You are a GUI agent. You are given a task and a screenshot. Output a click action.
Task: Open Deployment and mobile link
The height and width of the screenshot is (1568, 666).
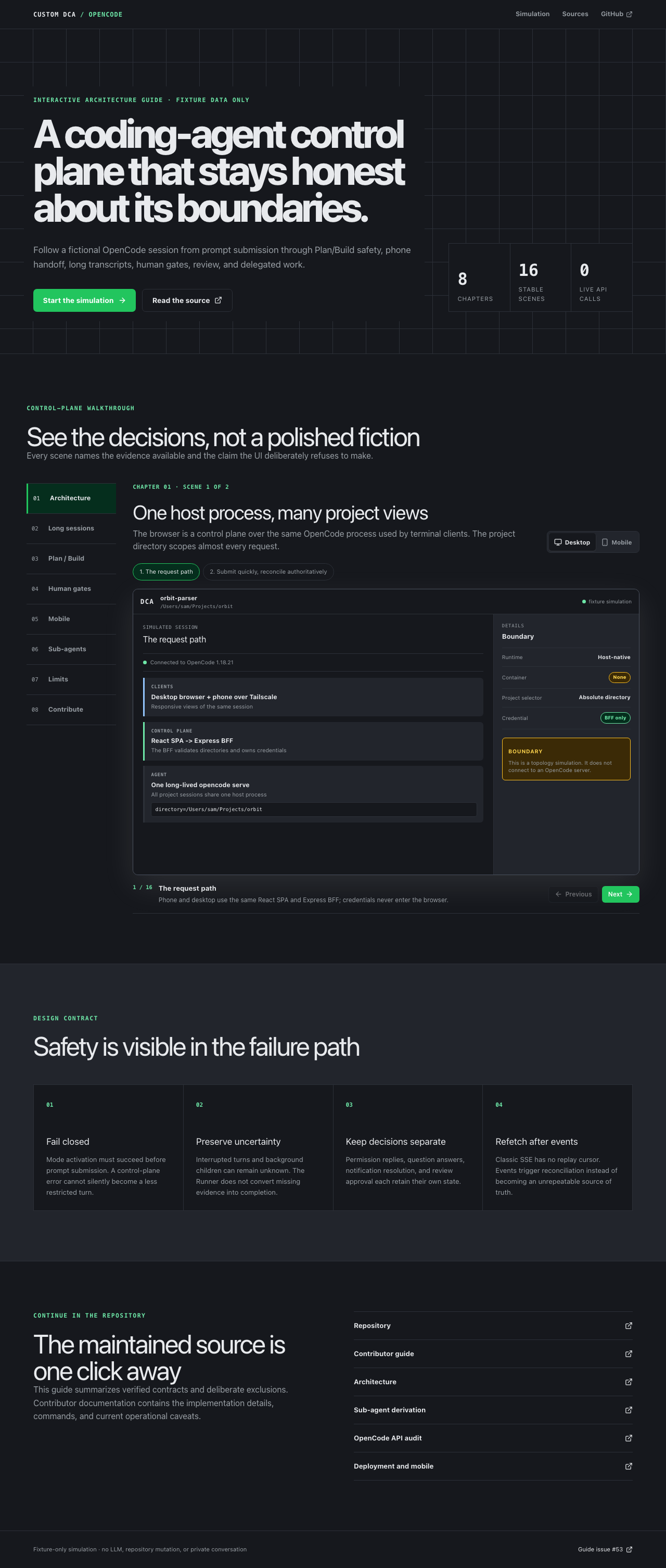coord(493,1466)
